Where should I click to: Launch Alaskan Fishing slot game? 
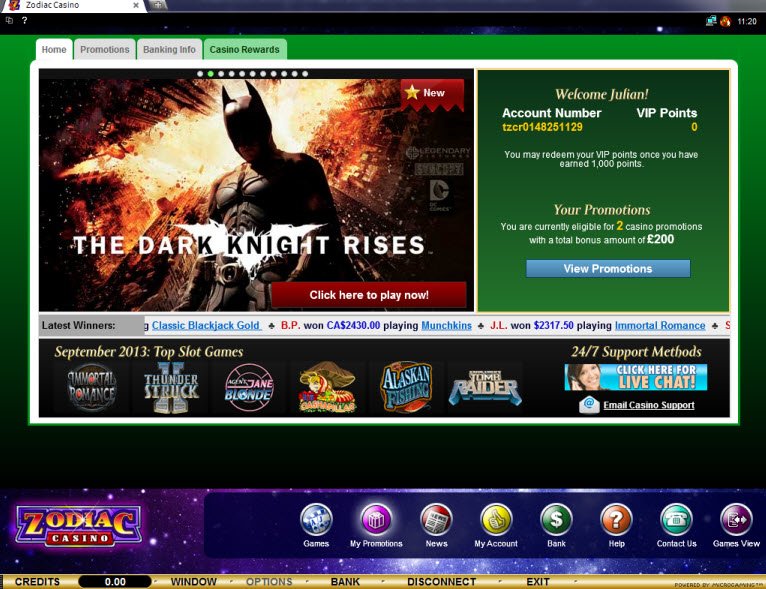click(406, 388)
